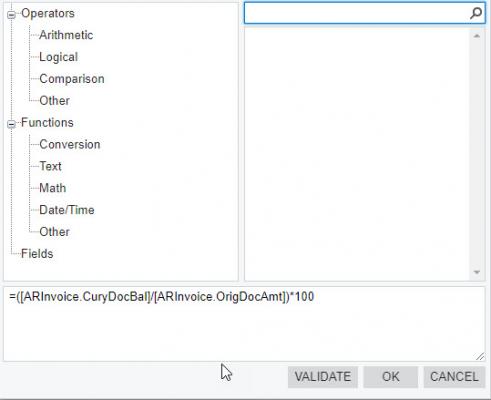Screen dimensions: 491x400
Task: Select Arithmetic under Operators
Action: click(66, 35)
